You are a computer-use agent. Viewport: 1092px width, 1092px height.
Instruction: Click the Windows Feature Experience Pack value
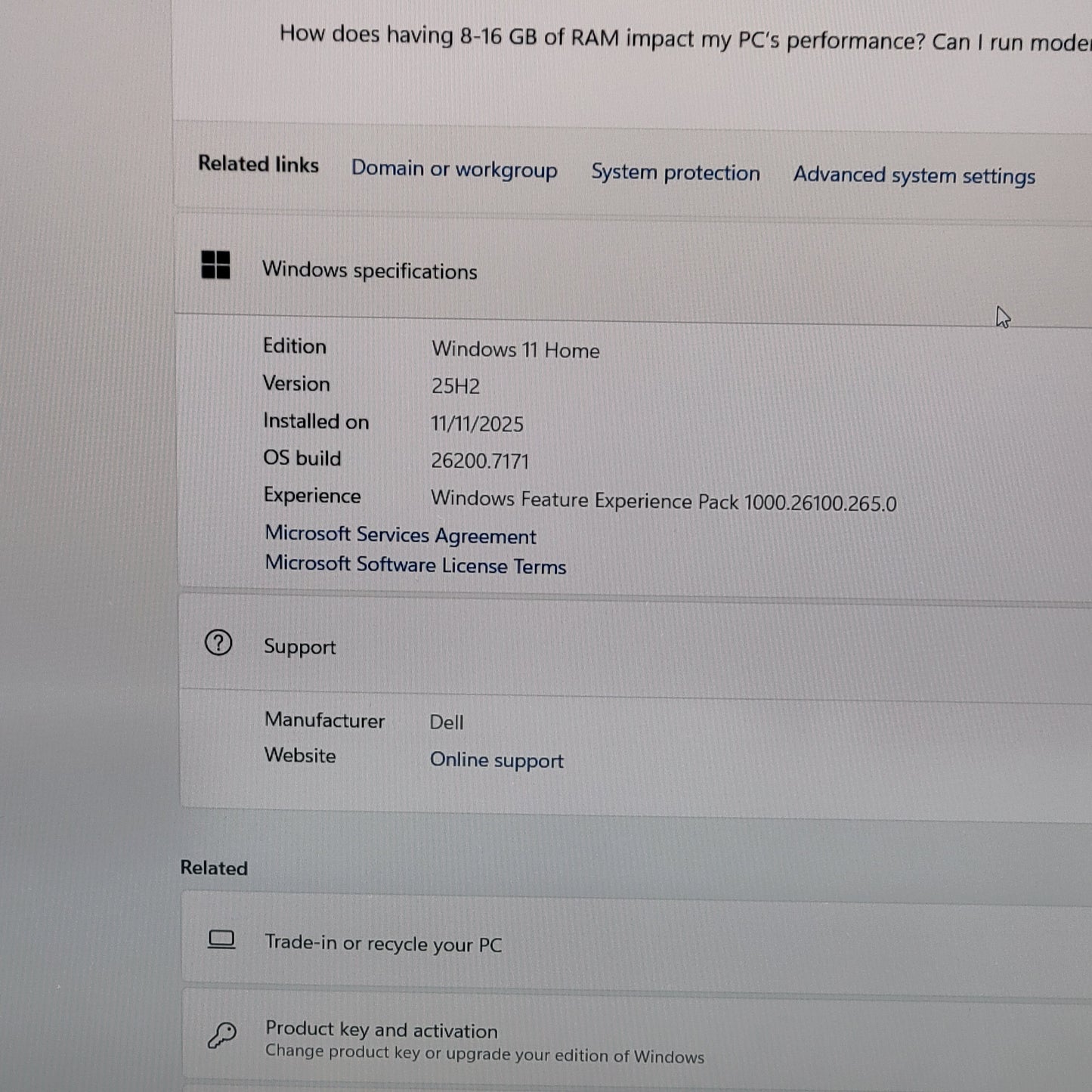click(x=663, y=502)
